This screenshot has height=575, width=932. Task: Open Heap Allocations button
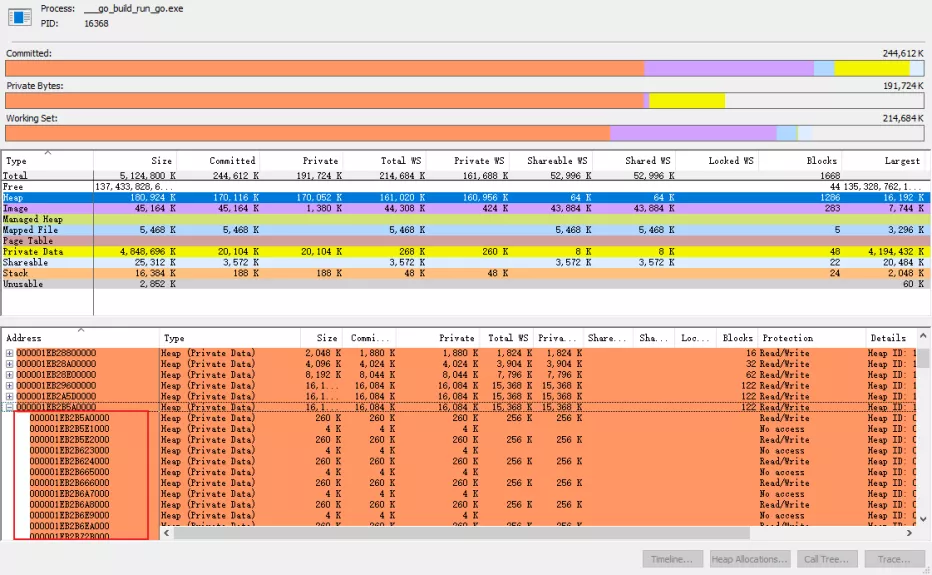(750, 559)
